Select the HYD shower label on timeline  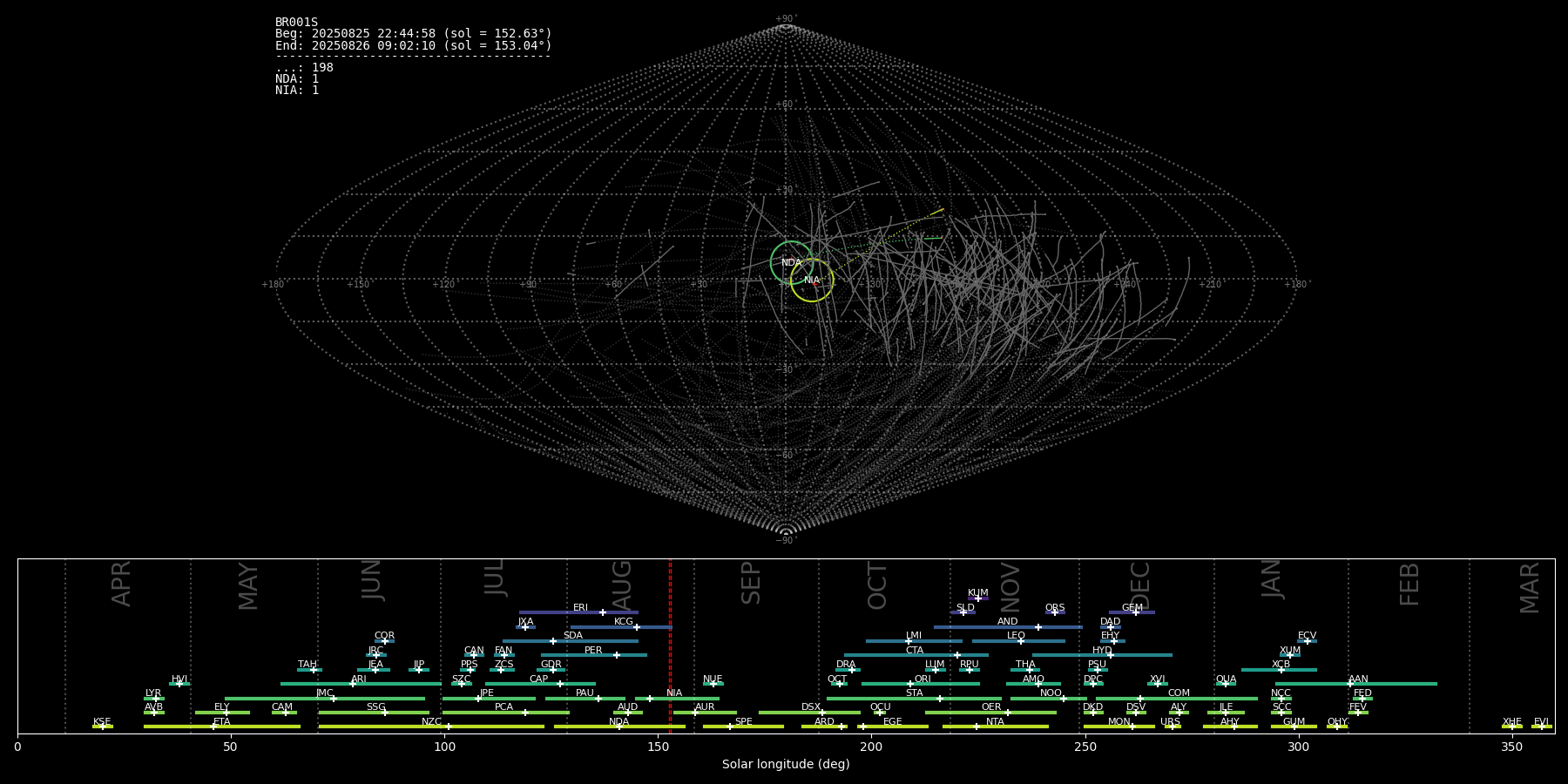coord(1102,651)
